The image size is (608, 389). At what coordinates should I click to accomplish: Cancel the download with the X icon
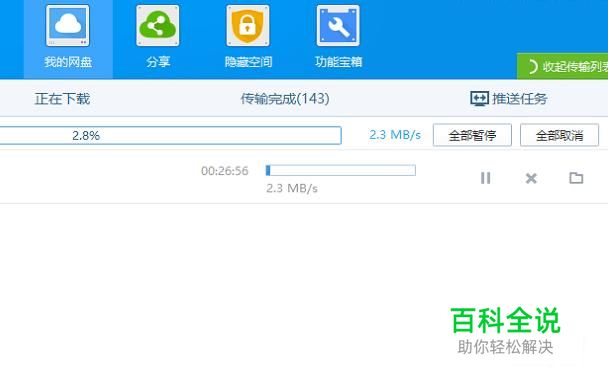pos(531,178)
